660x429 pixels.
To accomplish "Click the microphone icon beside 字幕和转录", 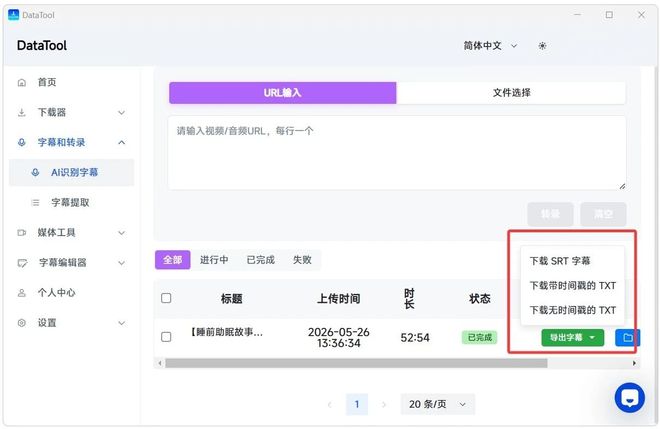I will point(22,142).
